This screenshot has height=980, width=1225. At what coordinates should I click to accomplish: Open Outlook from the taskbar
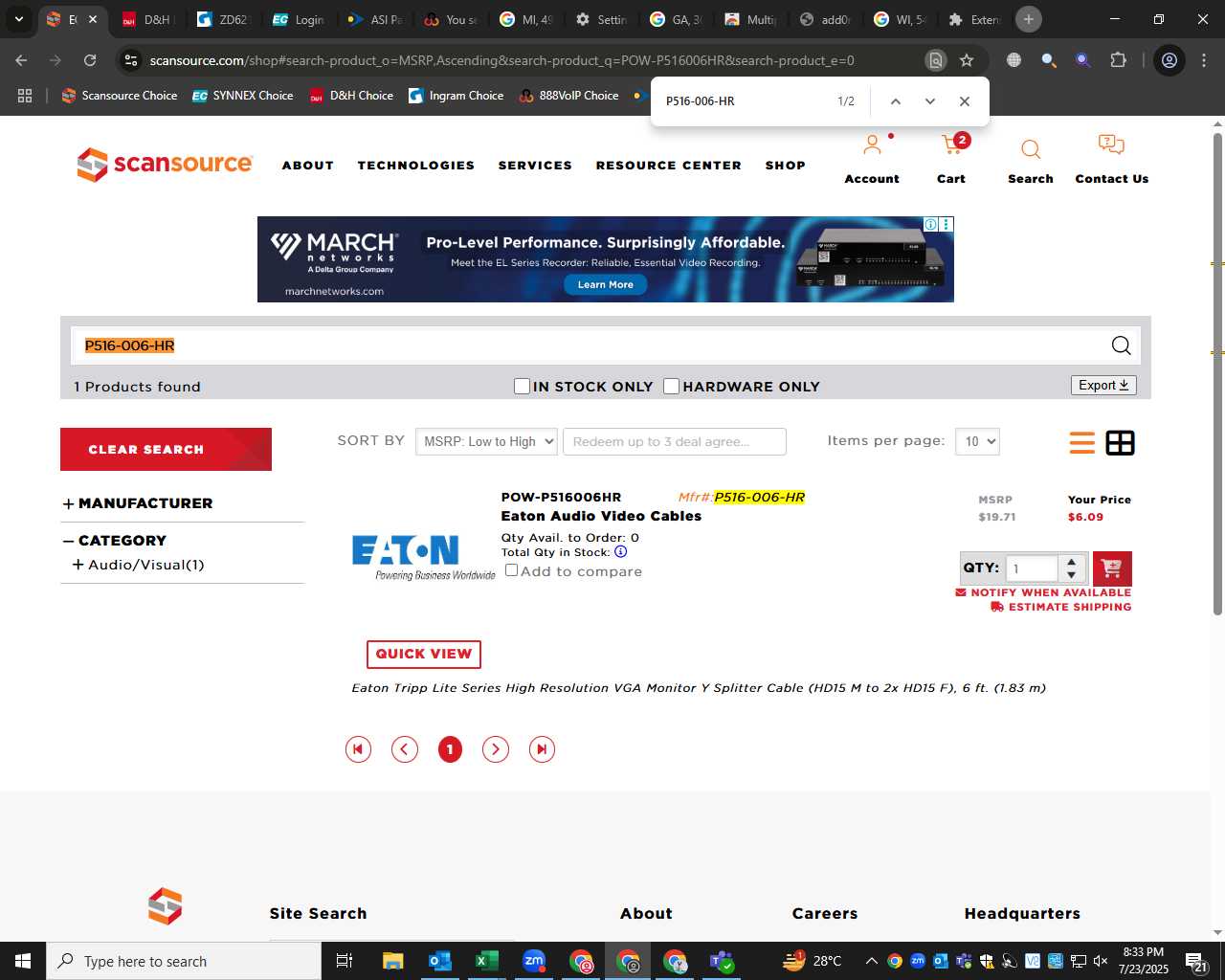[x=439, y=961]
